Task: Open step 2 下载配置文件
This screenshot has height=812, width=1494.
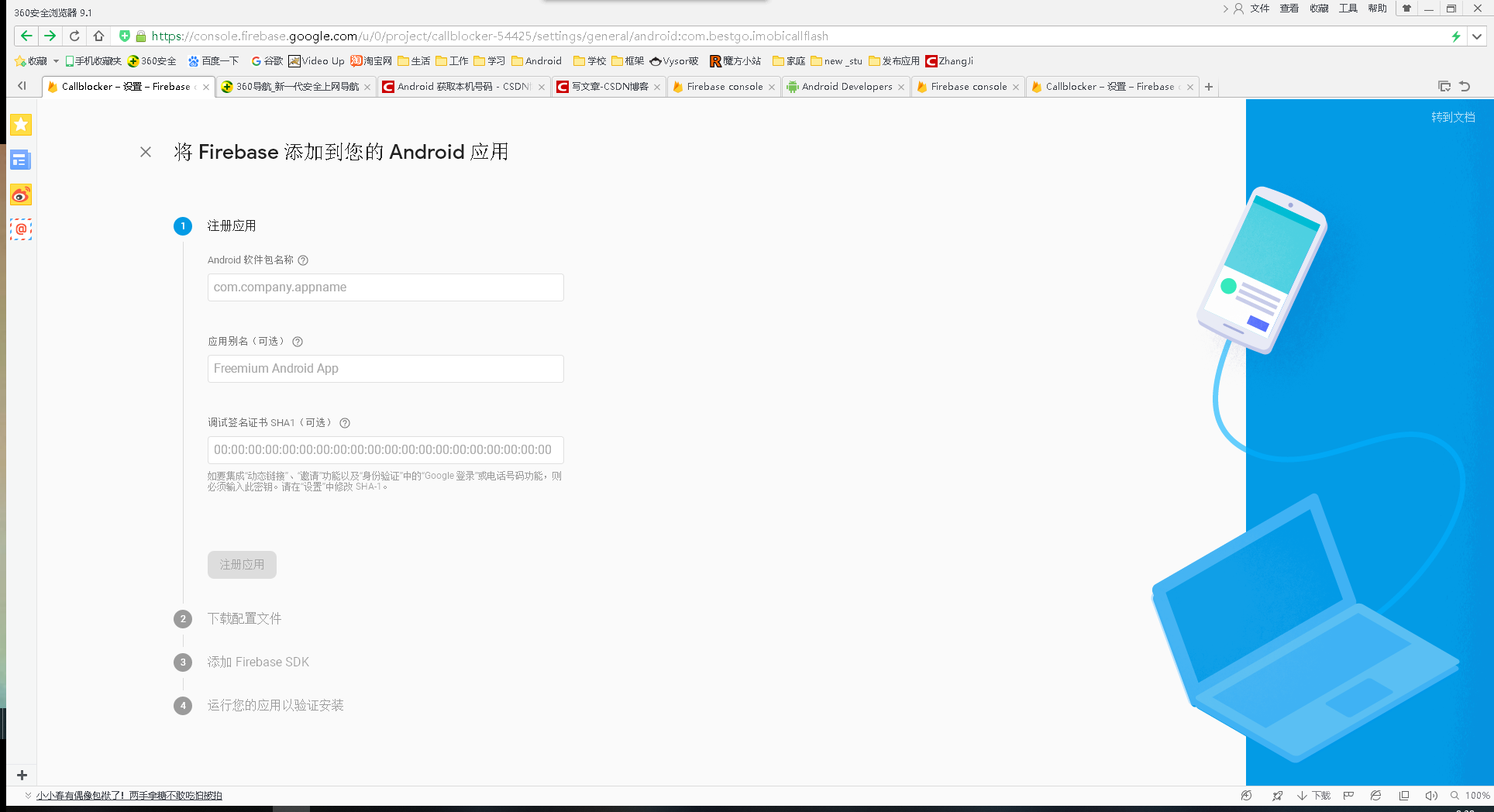Action: 244,618
